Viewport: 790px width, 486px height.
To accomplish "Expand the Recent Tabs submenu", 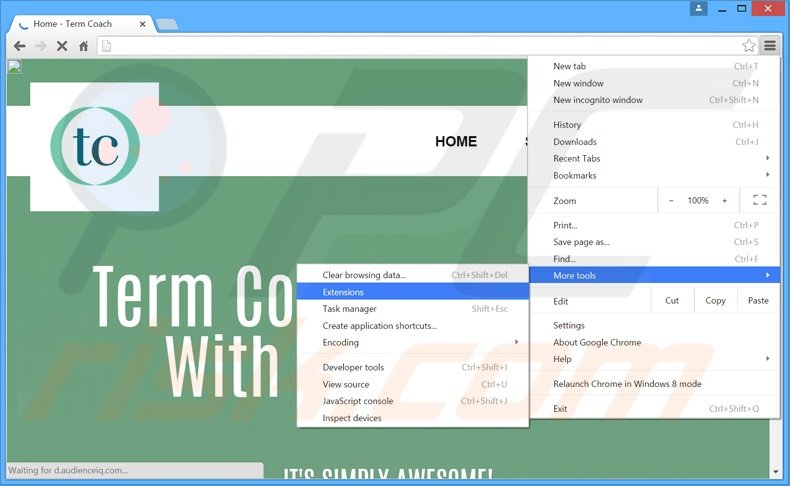I will tap(654, 158).
